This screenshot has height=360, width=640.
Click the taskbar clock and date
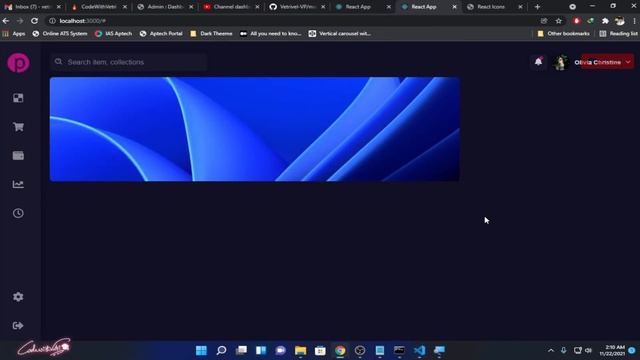click(612, 350)
